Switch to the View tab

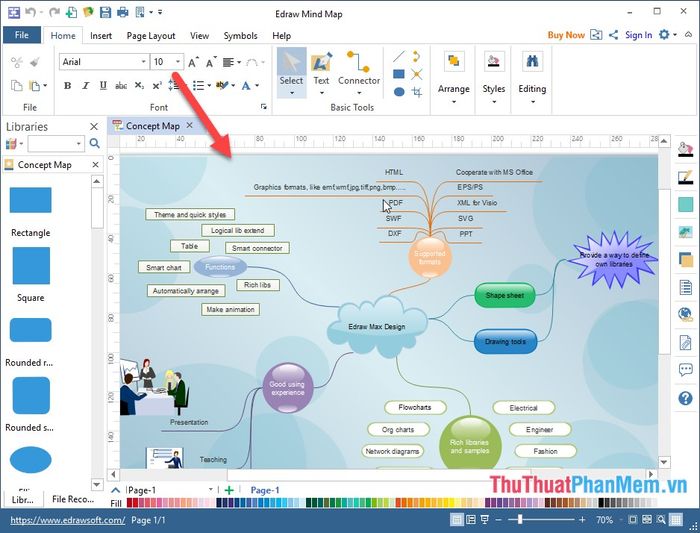199,36
